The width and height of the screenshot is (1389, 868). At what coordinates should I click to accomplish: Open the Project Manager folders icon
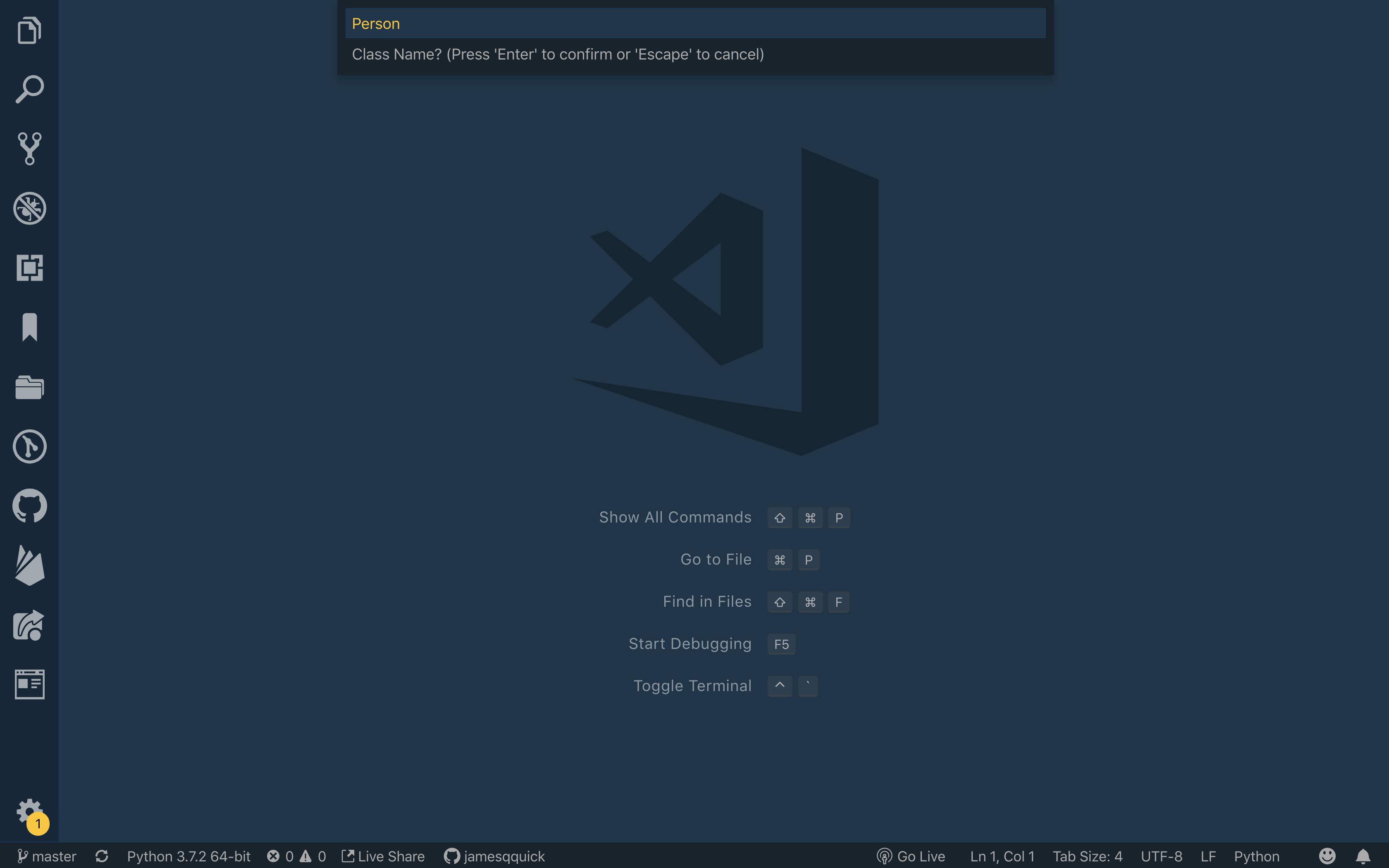point(29,387)
